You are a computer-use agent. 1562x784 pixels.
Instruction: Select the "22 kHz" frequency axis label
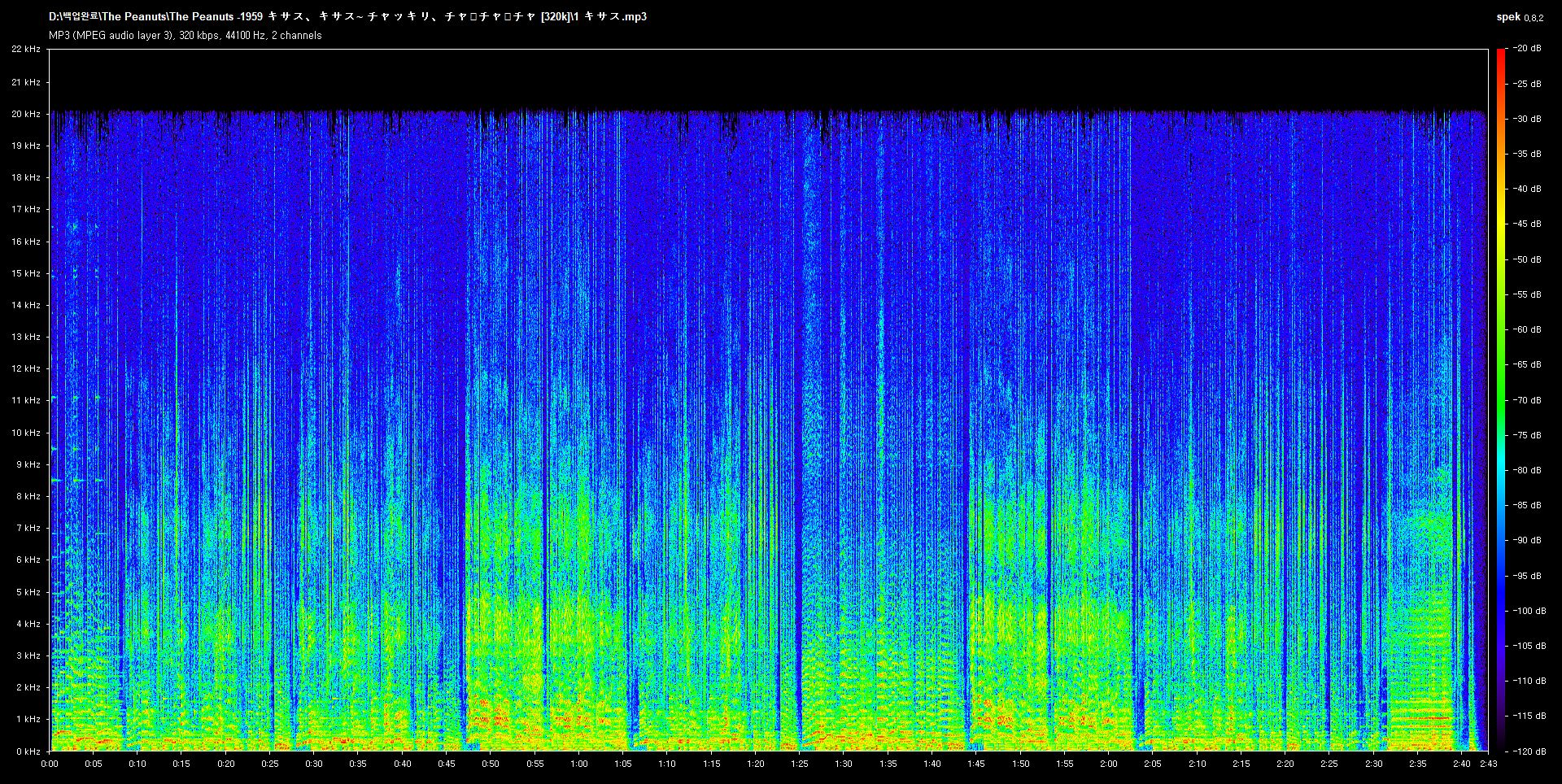click(x=26, y=50)
